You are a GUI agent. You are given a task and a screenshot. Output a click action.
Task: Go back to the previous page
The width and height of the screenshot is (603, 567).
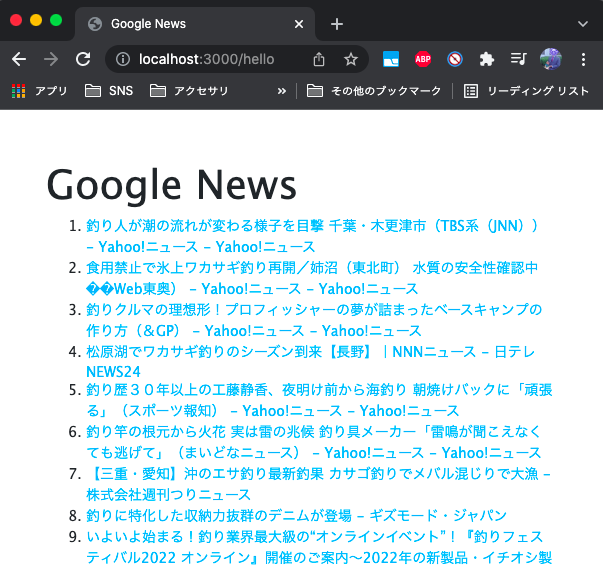(19, 59)
